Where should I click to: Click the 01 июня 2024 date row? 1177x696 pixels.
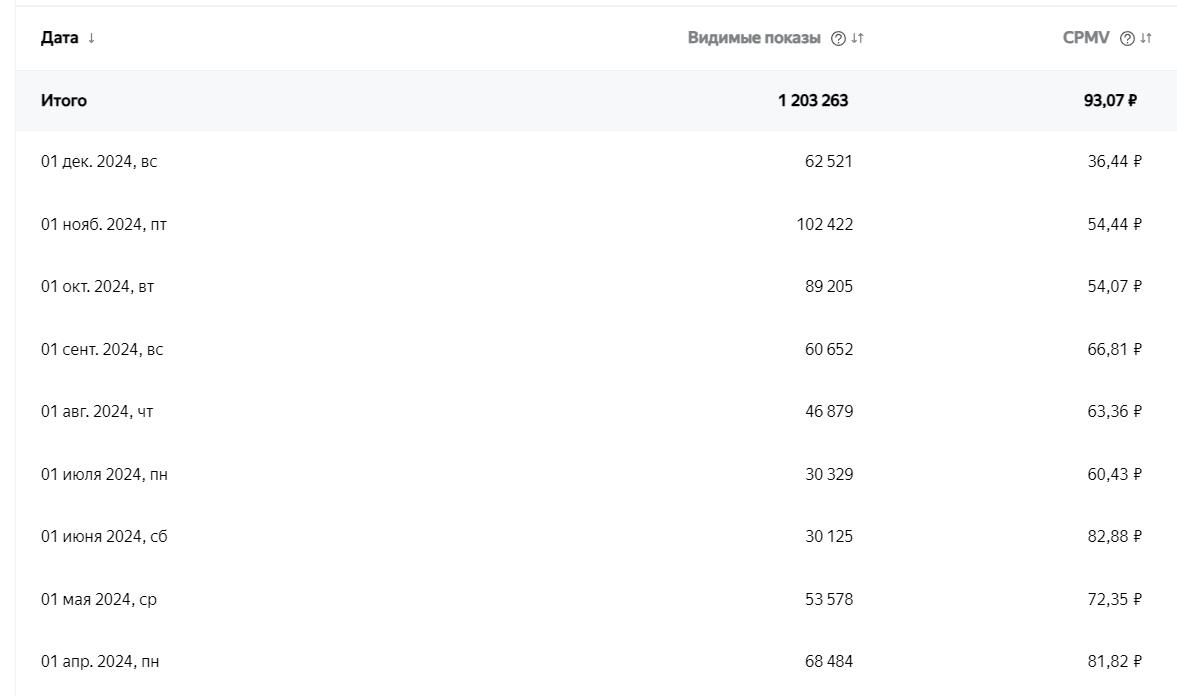click(x=104, y=536)
